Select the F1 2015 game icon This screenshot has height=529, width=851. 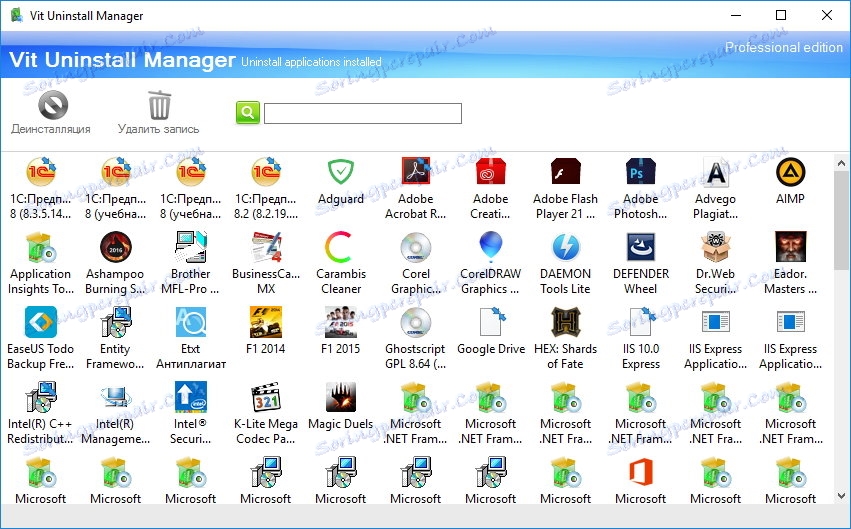click(340, 322)
